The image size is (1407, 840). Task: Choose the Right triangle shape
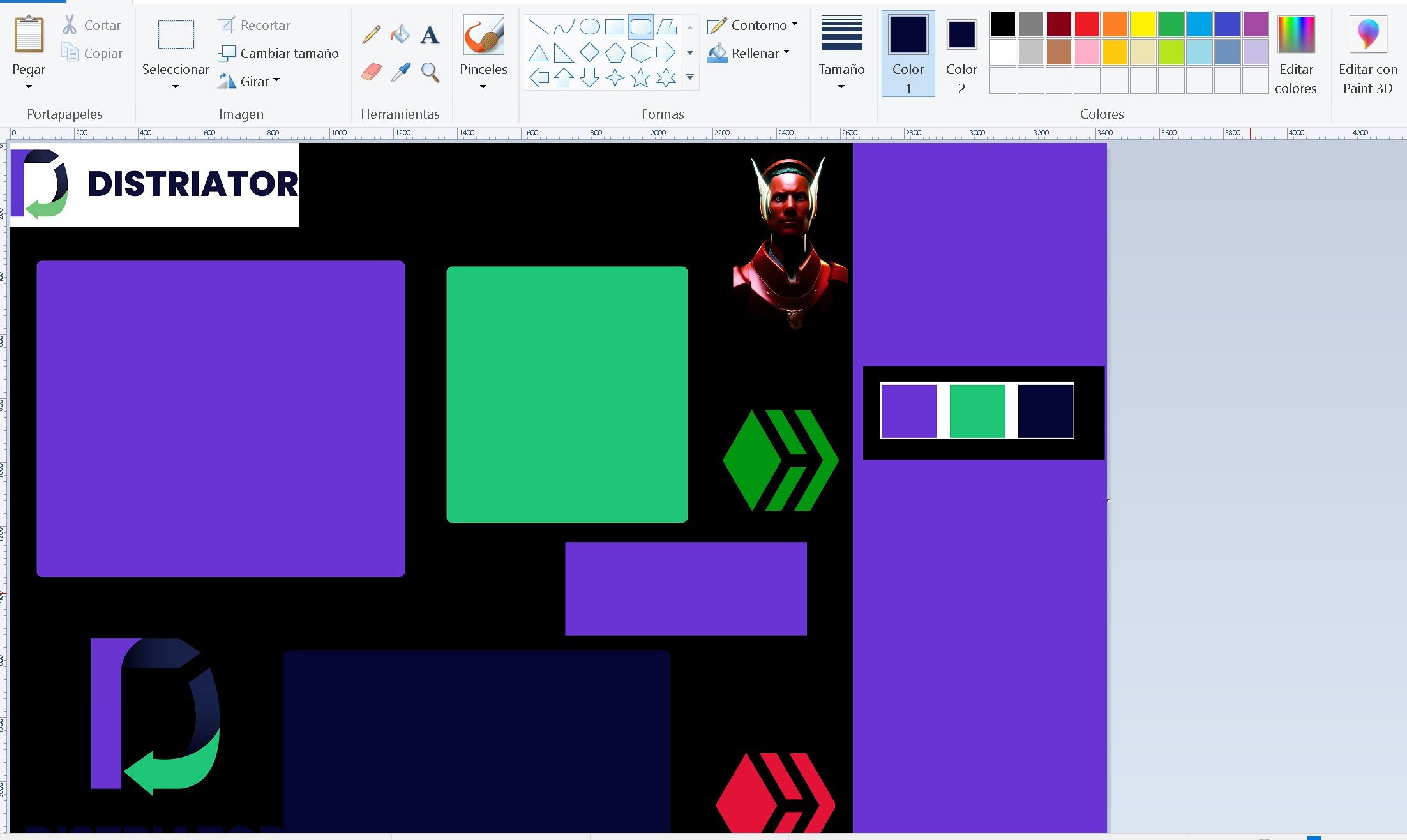tap(564, 52)
